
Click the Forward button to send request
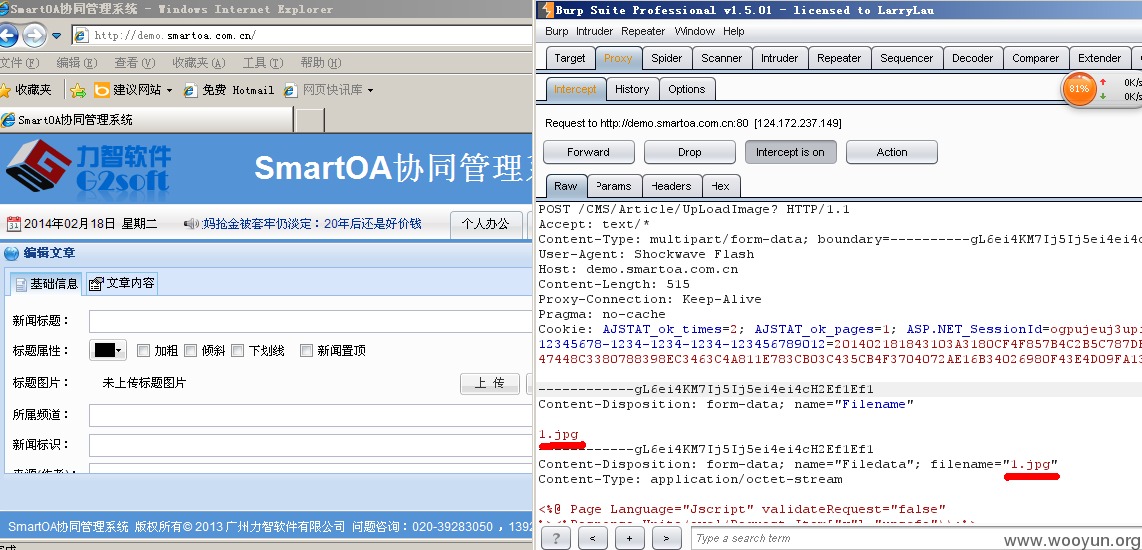[588, 152]
